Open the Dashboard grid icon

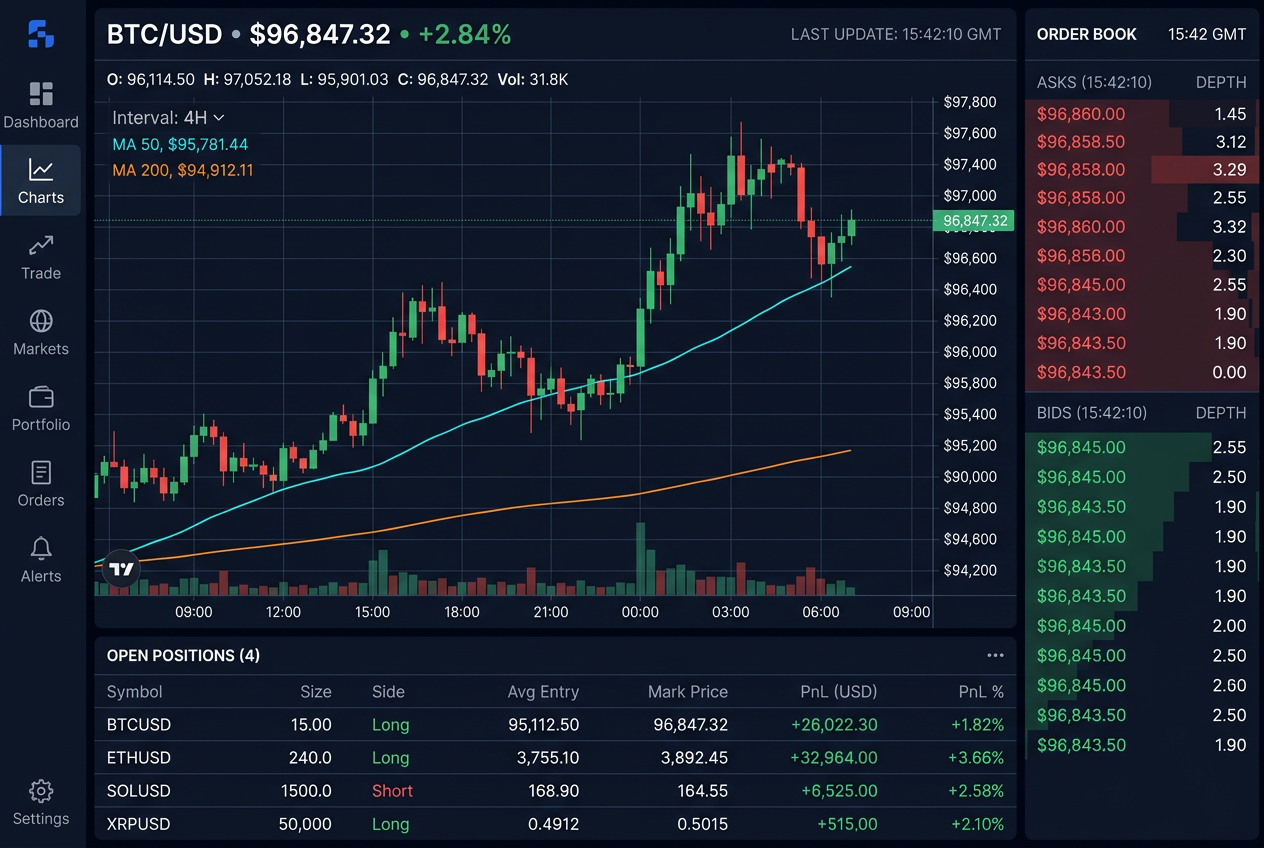[41, 94]
